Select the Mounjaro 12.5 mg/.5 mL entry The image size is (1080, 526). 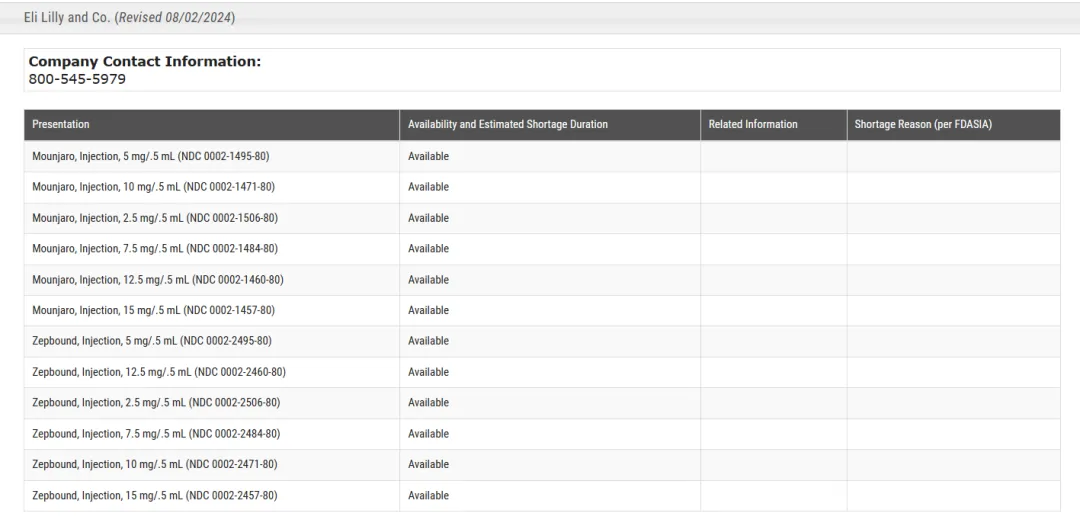click(x=157, y=280)
